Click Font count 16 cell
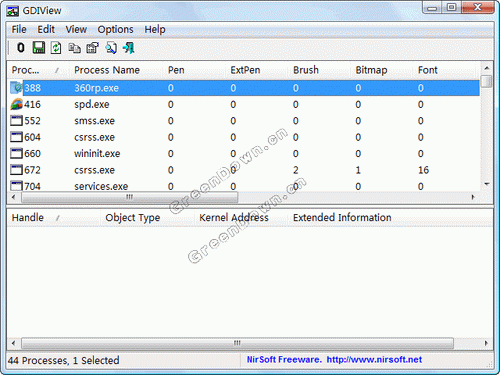 click(x=423, y=170)
